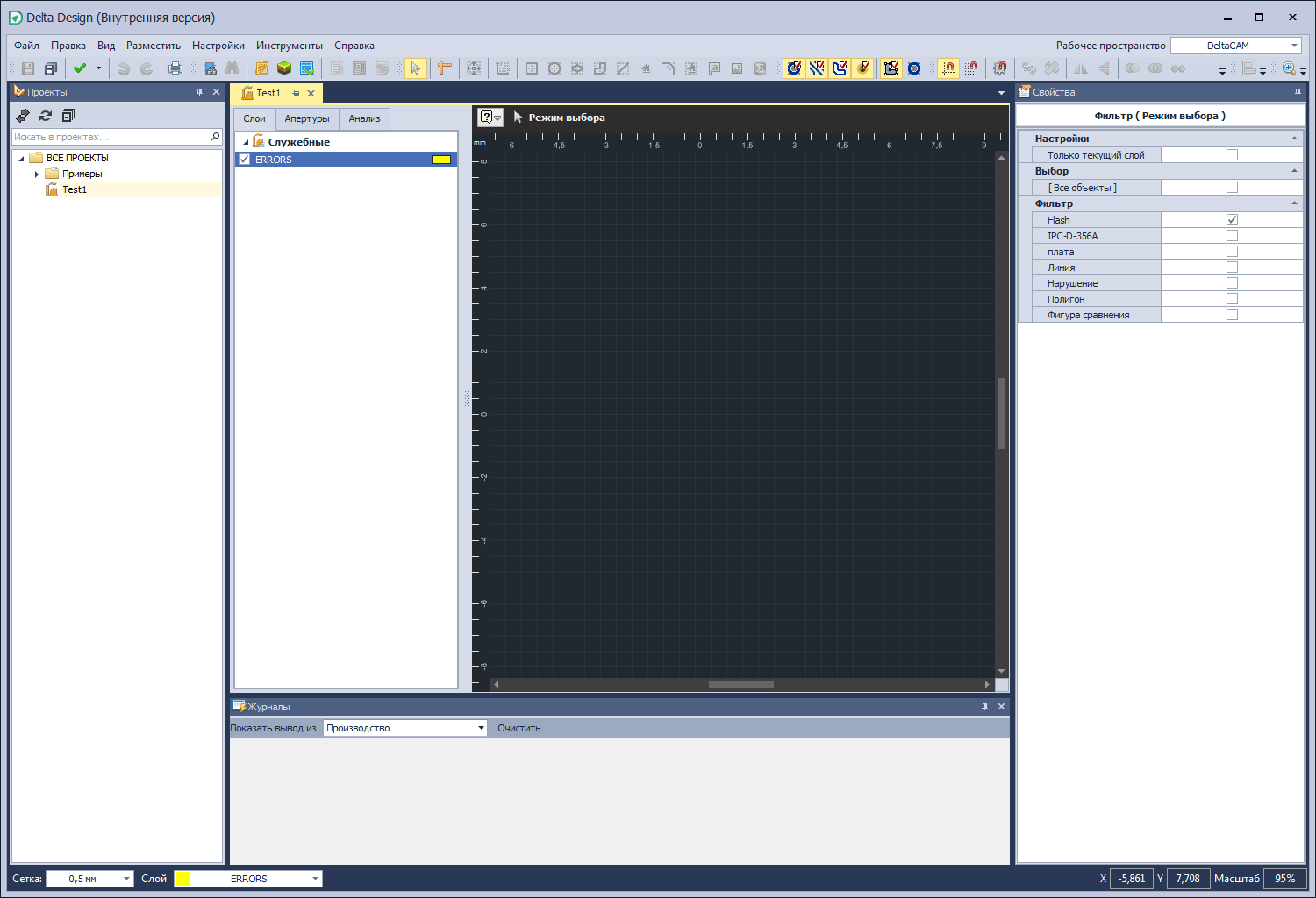This screenshot has width=1316, height=898.
Task: Click the help cursor icon above canvas
Action: pos(490,118)
